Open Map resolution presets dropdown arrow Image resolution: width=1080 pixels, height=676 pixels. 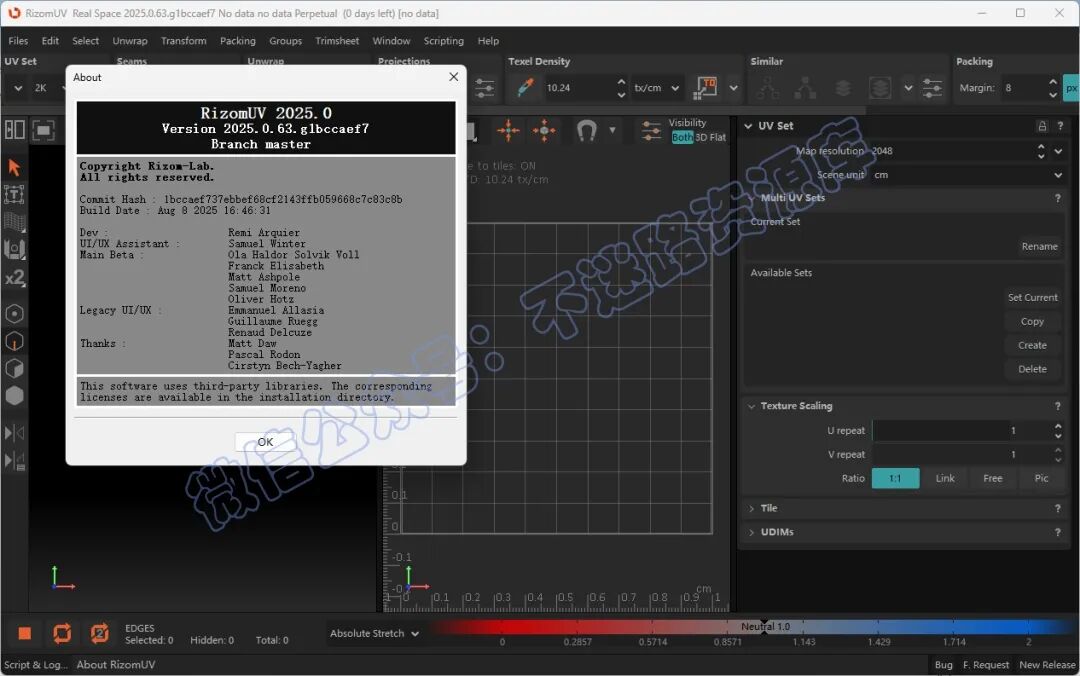[x=1059, y=151]
